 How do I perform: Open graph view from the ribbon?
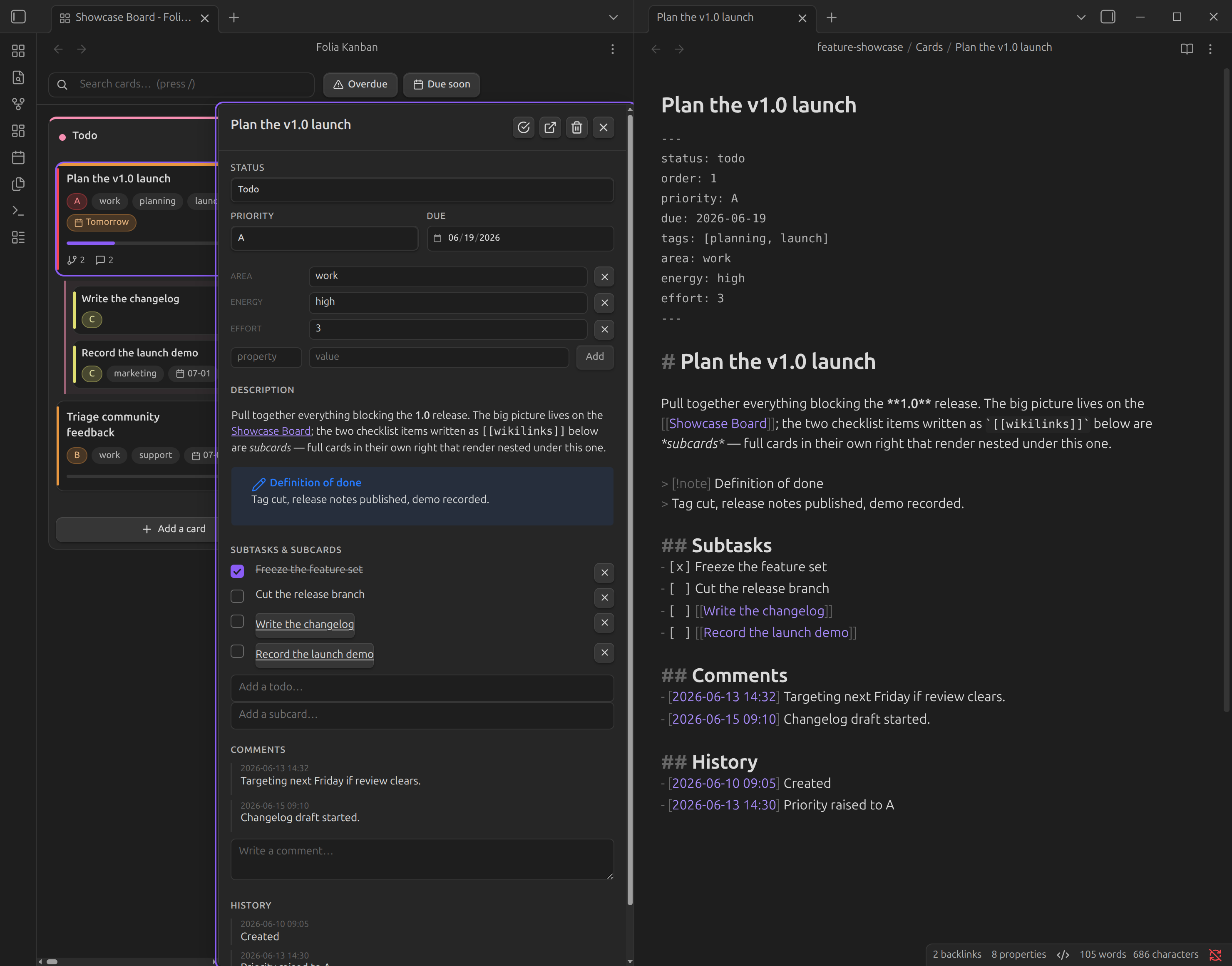click(18, 104)
